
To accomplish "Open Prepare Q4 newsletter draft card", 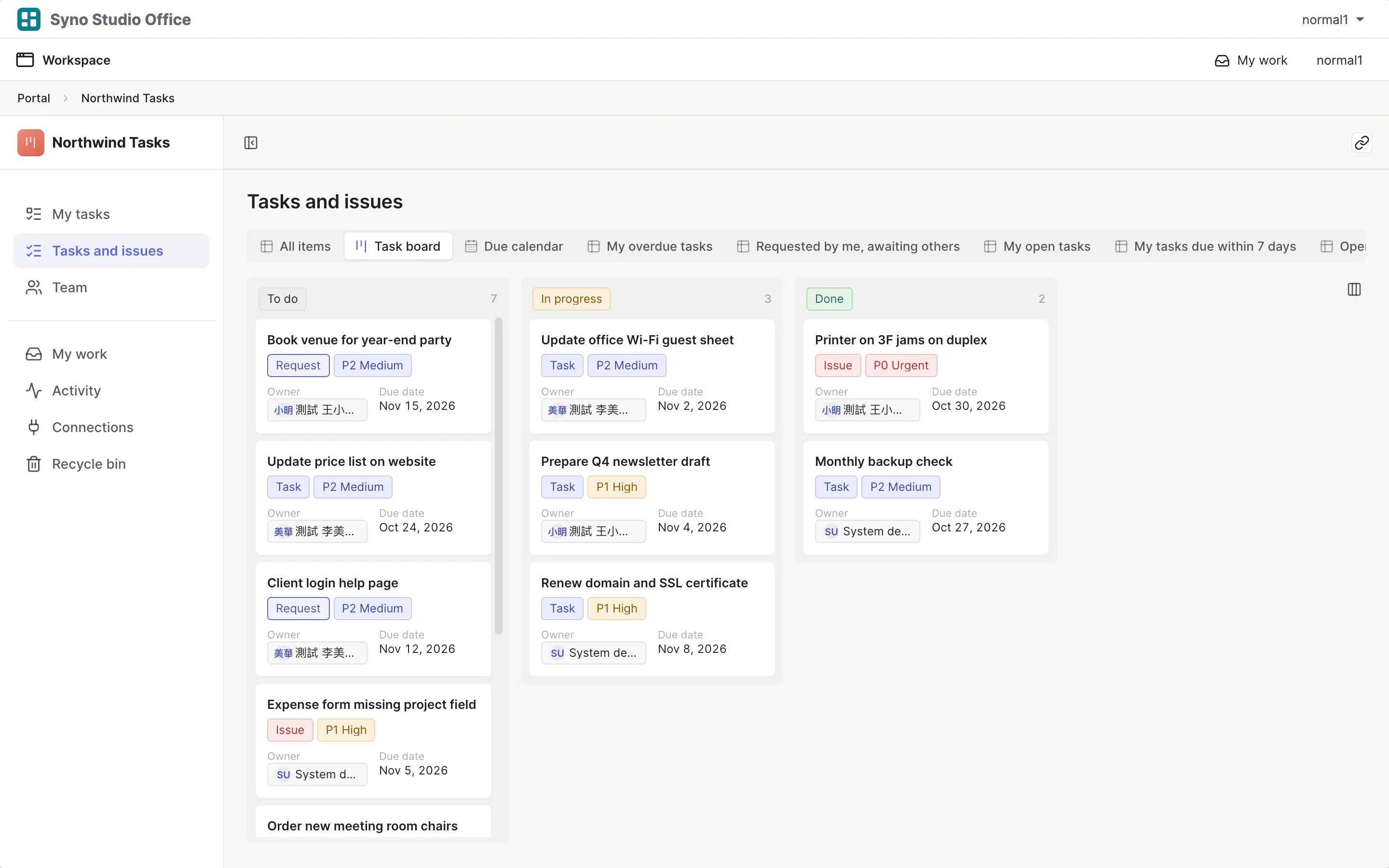I will point(652,498).
